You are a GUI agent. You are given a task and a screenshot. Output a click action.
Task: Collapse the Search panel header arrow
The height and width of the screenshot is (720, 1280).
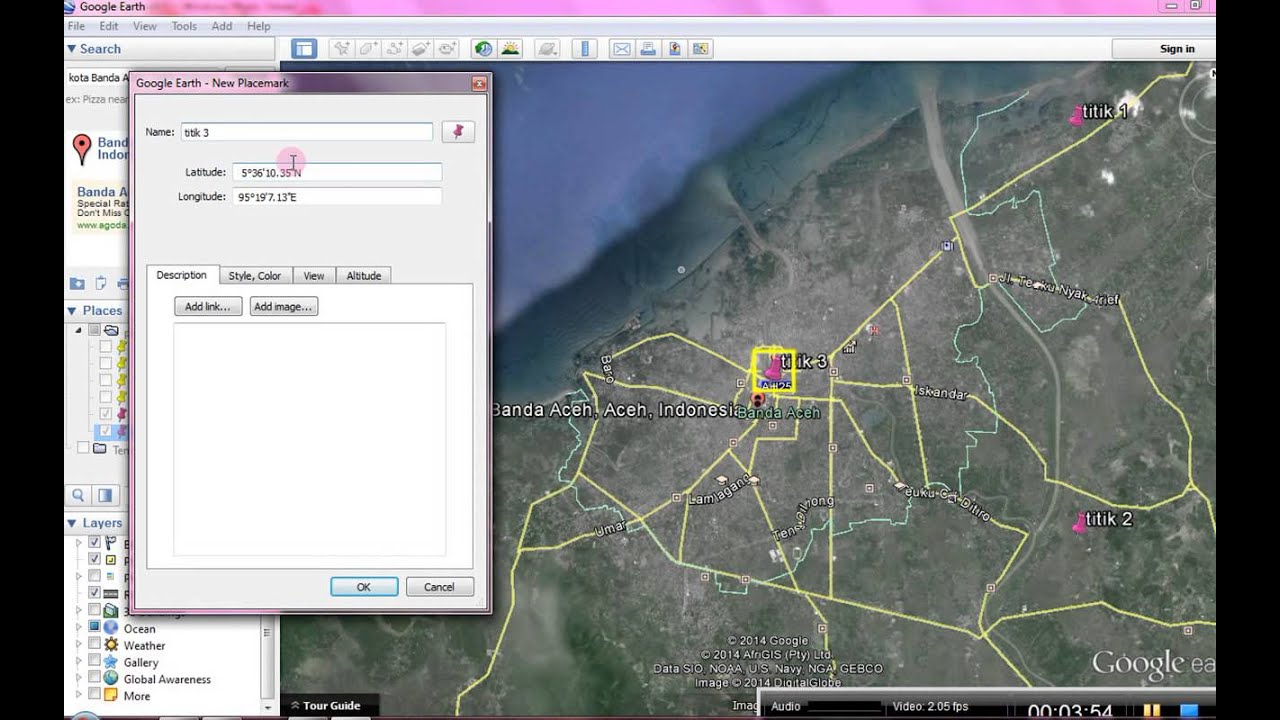coord(71,49)
